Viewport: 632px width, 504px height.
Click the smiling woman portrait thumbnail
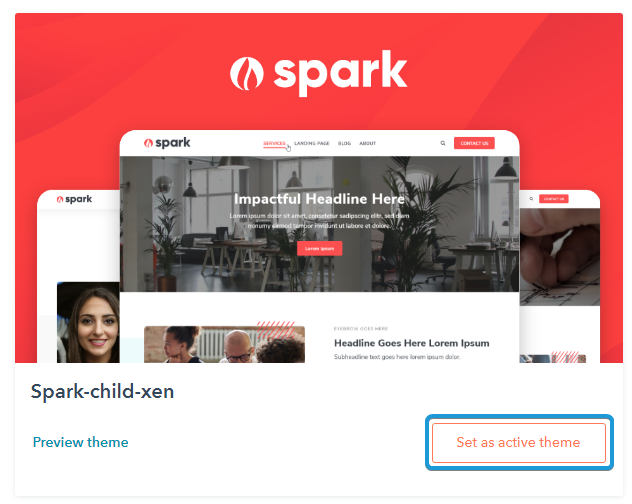point(88,322)
